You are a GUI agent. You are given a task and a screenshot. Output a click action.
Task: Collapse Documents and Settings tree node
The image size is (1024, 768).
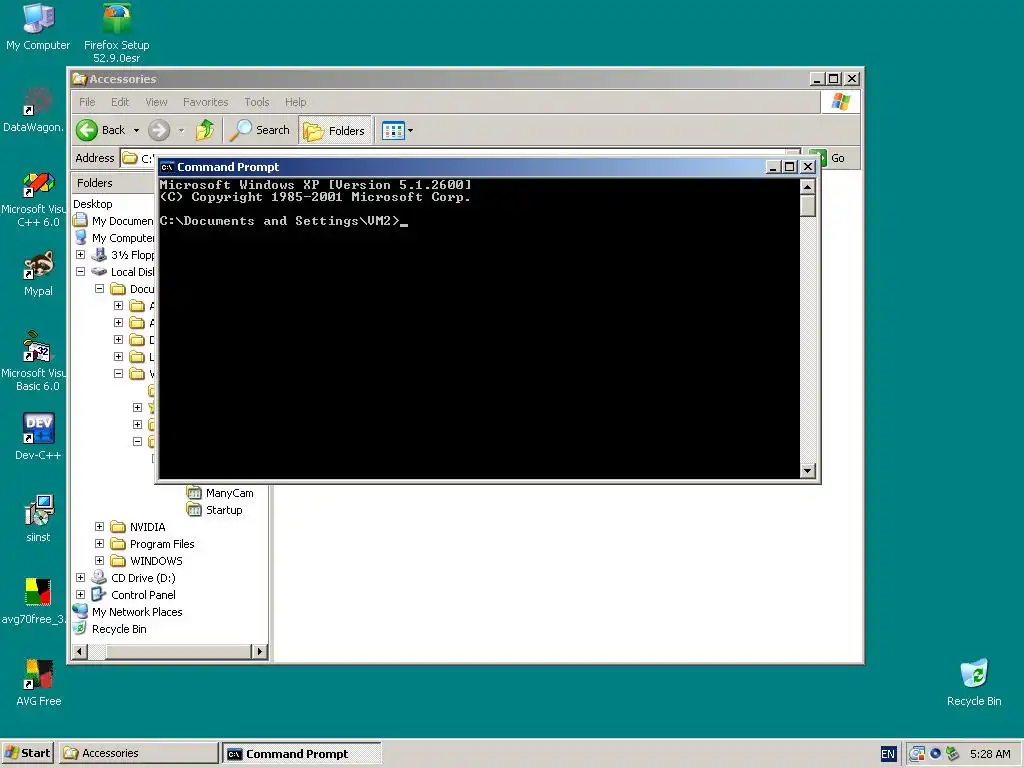99,289
